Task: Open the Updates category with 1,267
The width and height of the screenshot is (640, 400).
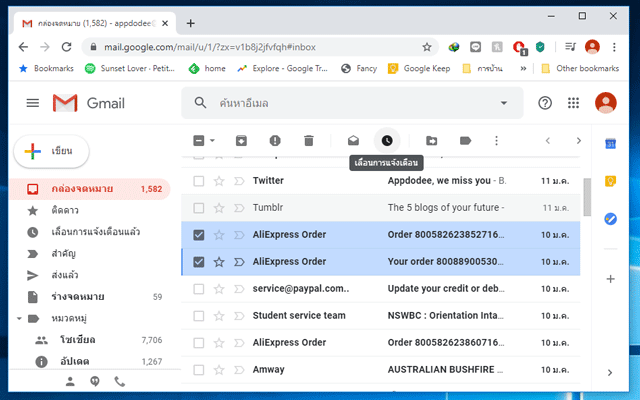Action: tap(89, 362)
